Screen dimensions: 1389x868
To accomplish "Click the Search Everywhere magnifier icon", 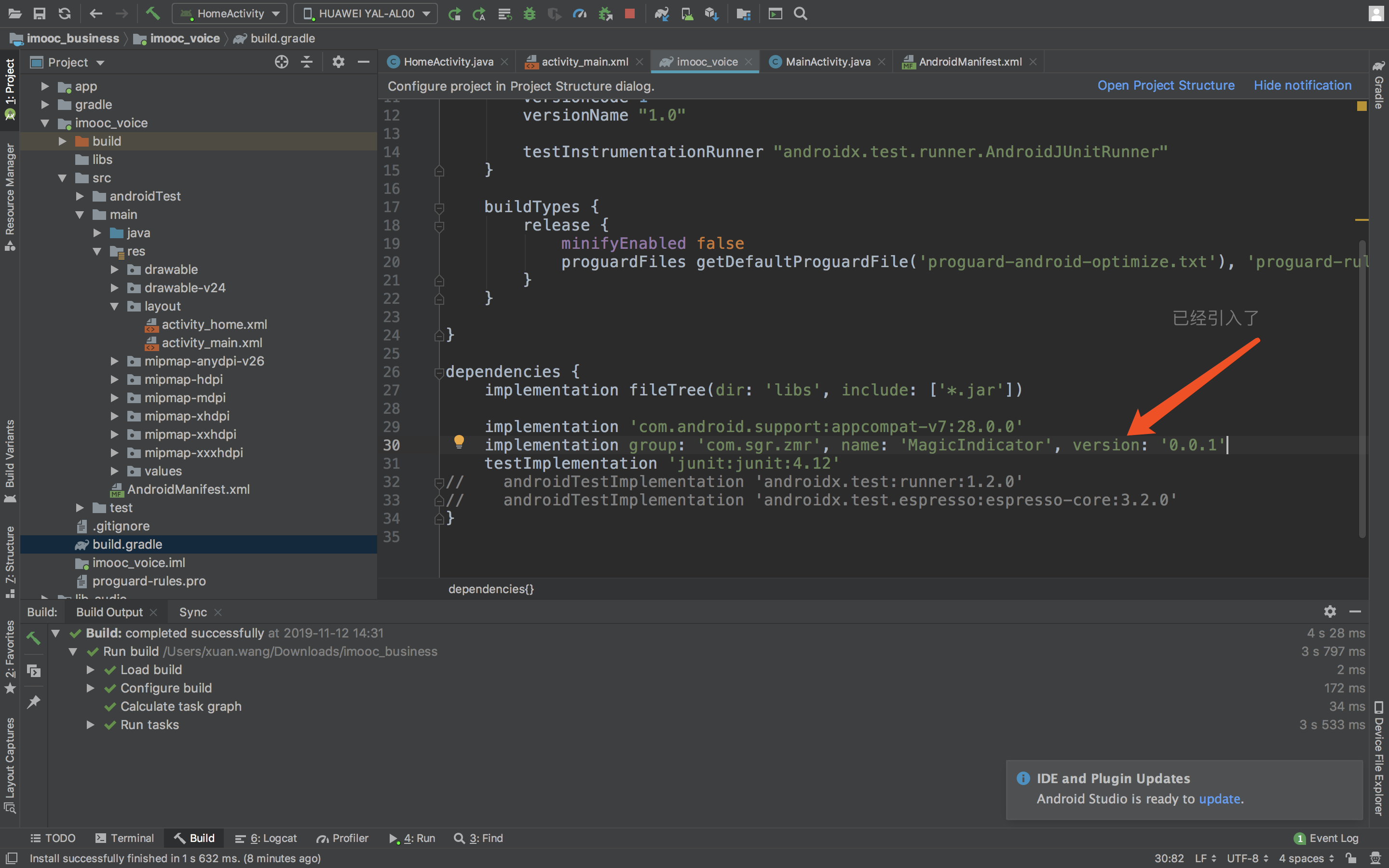I will click(801, 13).
